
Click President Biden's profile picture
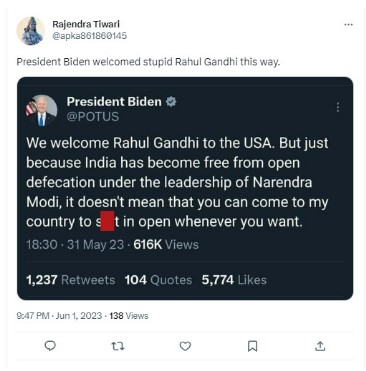(41, 111)
